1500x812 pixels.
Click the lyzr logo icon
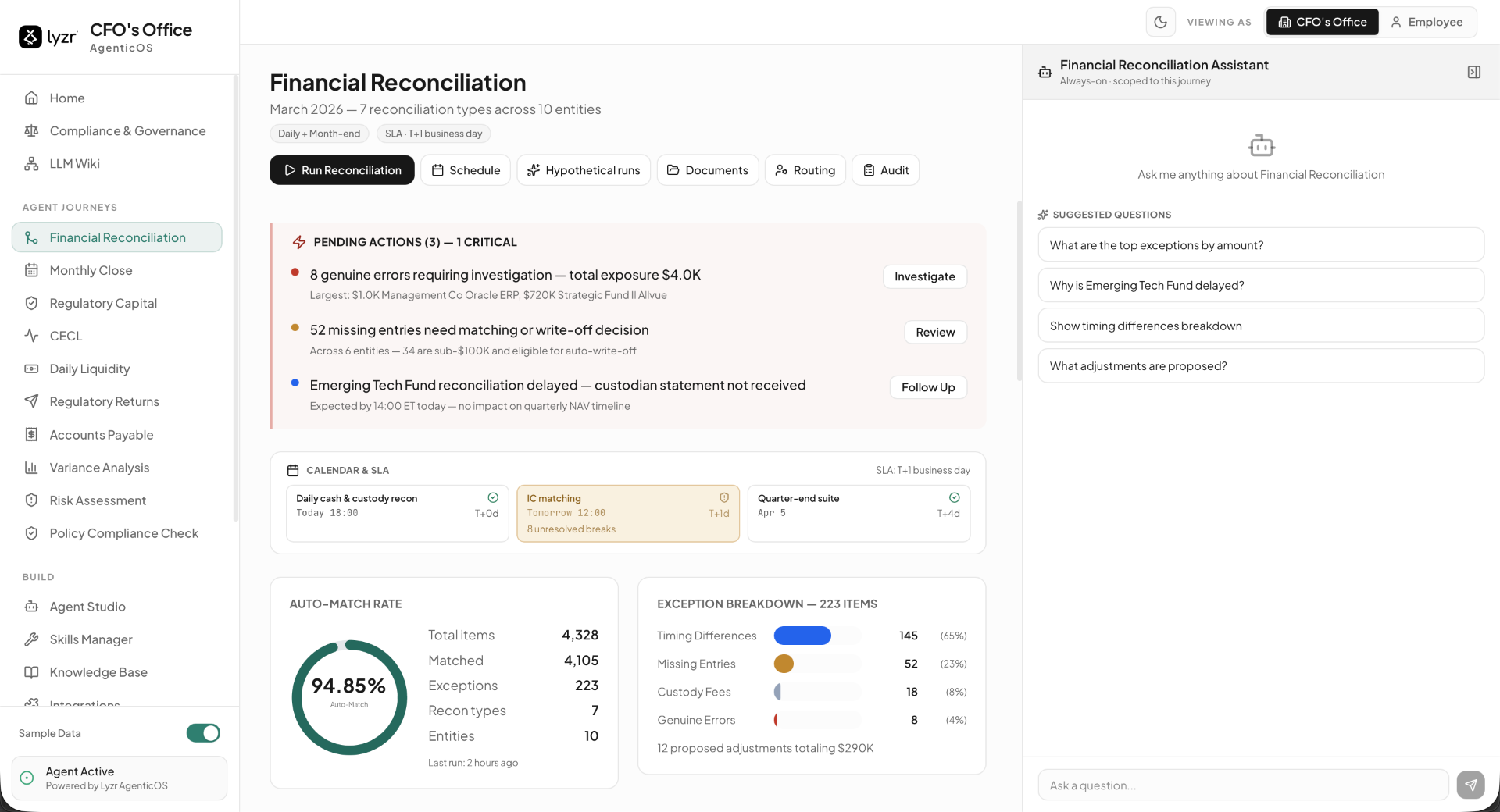coord(30,37)
